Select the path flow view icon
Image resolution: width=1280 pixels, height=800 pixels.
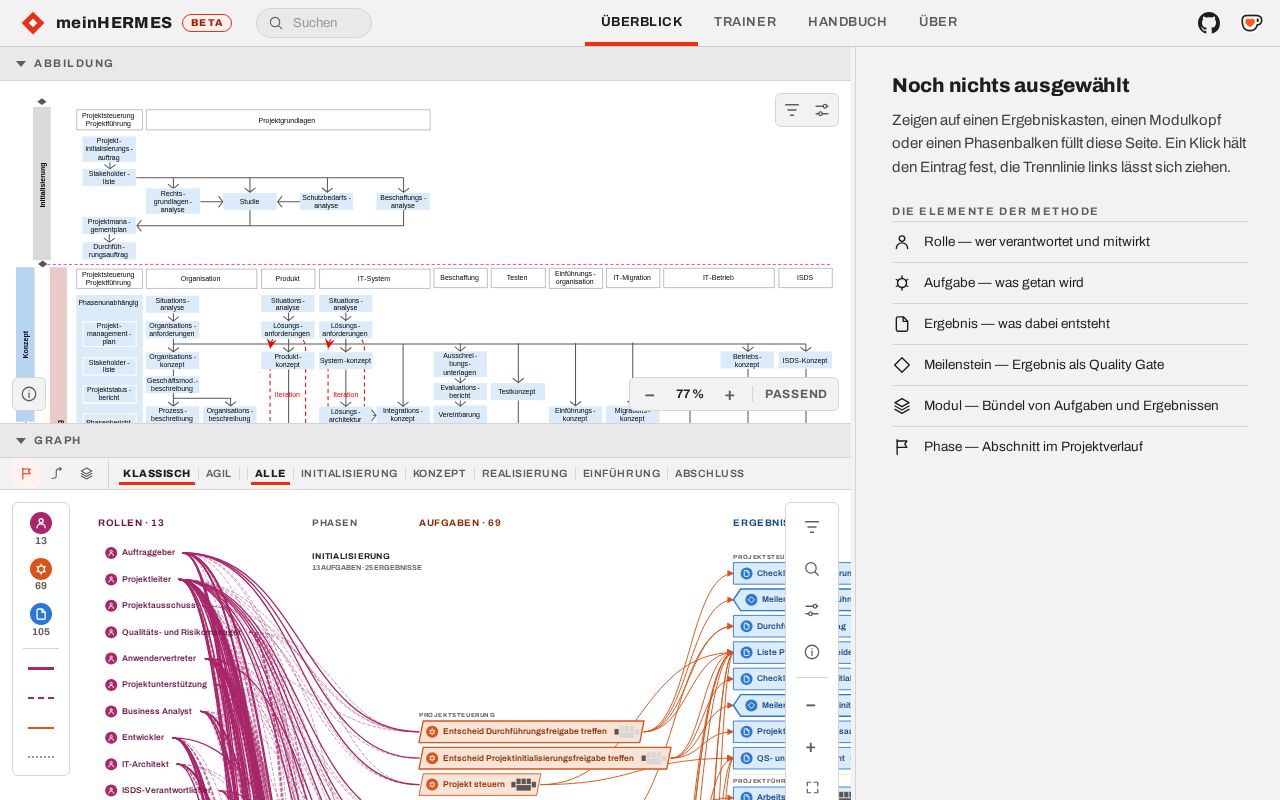pos(57,473)
